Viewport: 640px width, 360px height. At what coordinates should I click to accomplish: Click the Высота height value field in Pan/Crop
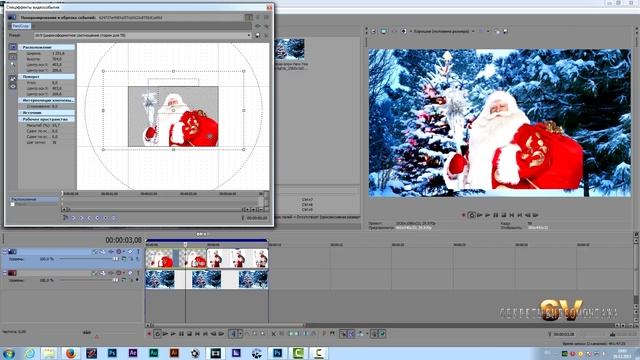tap(57, 59)
